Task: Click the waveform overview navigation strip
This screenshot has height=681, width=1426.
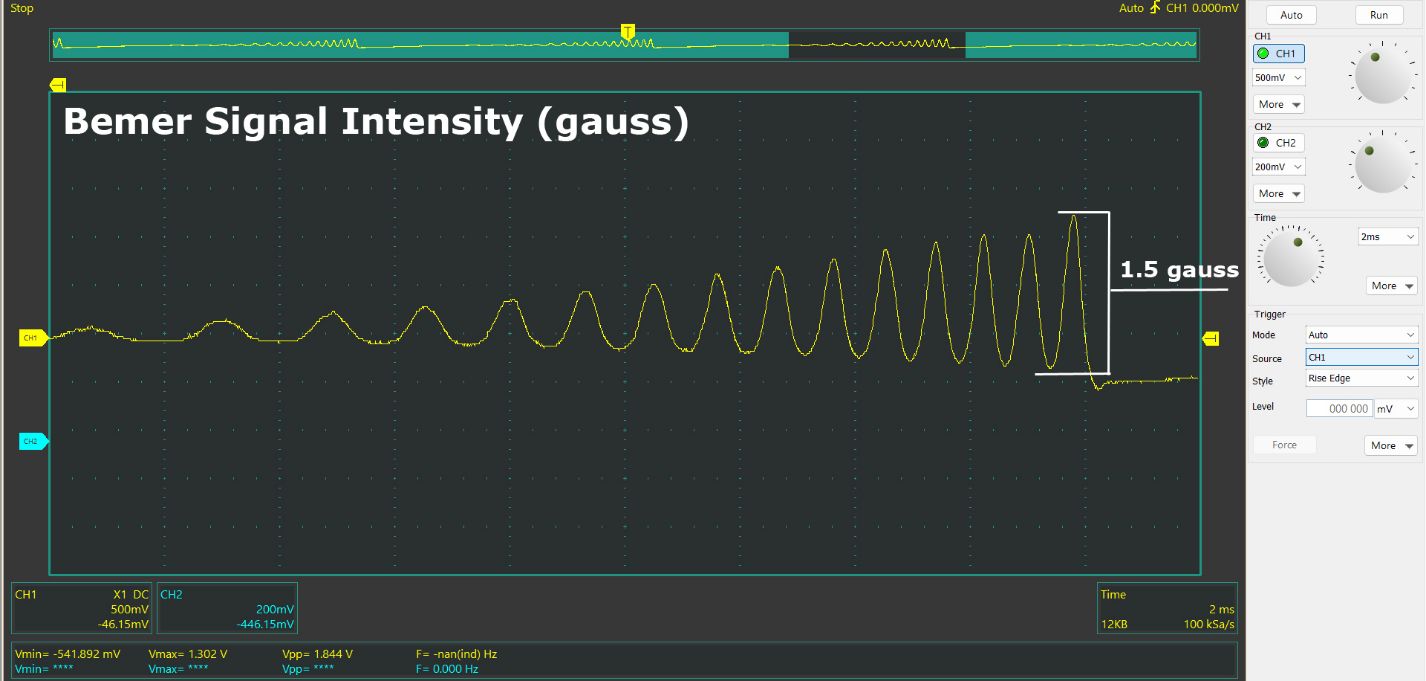Action: pyautogui.click(x=624, y=44)
